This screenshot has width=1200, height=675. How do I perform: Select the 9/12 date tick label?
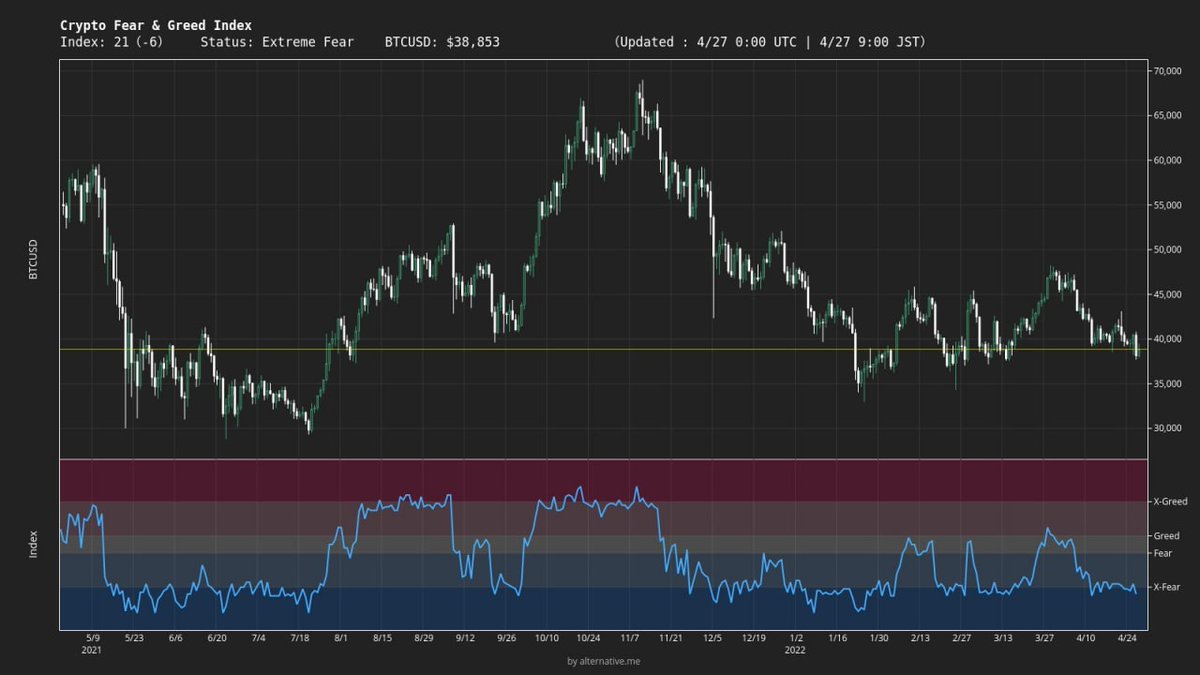click(464, 637)
